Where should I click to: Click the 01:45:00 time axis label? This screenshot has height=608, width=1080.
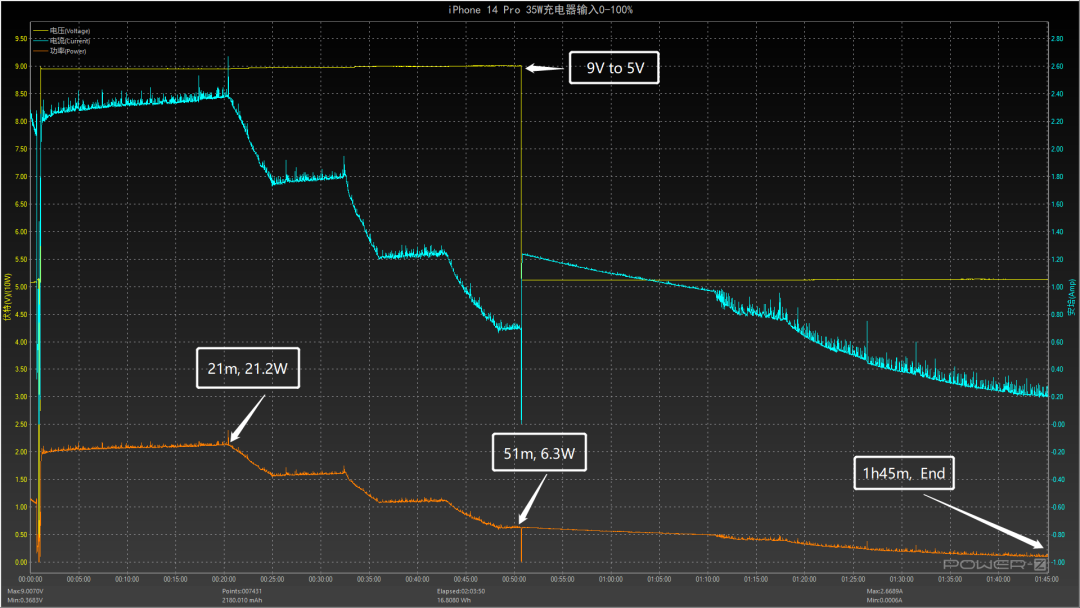click(x=1046, y=580)
